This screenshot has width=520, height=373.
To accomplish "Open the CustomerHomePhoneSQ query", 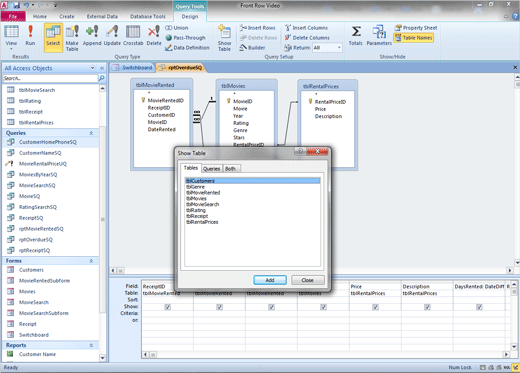I will (48, 142).
